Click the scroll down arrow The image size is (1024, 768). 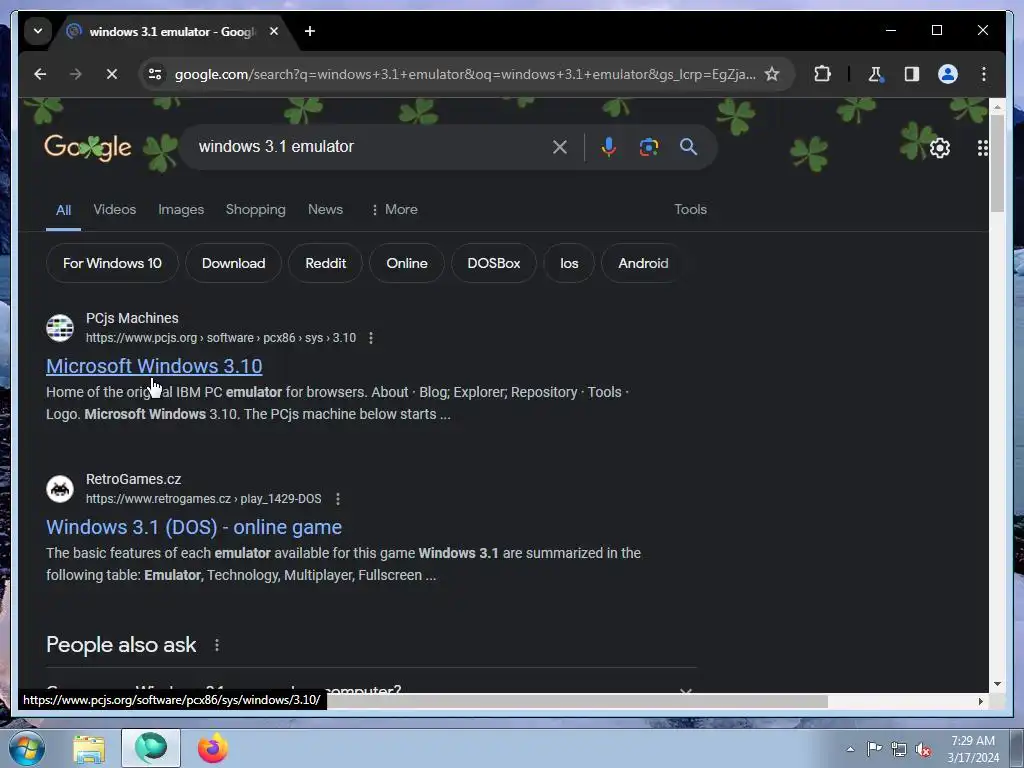tap(997, 684)
